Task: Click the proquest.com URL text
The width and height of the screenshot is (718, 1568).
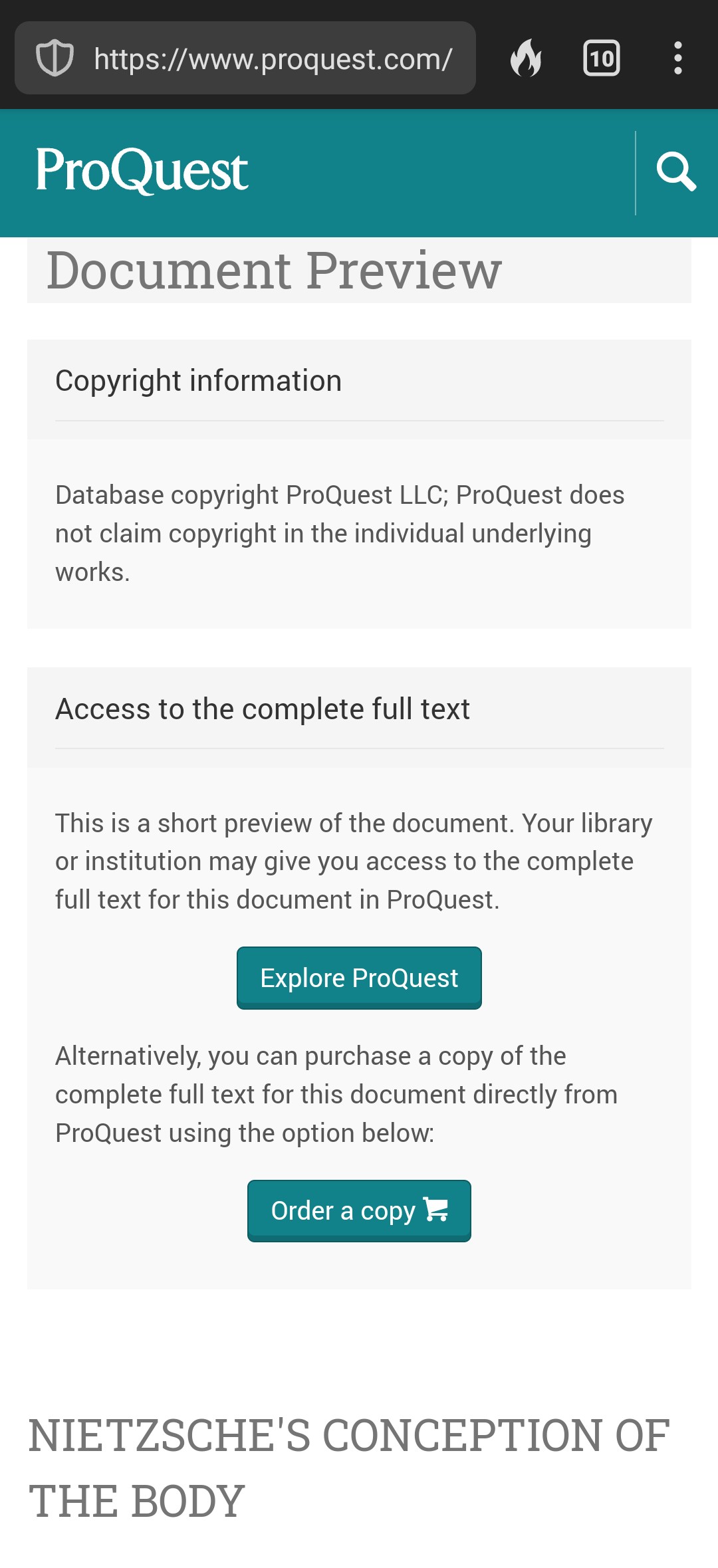Action: [273, 59]
